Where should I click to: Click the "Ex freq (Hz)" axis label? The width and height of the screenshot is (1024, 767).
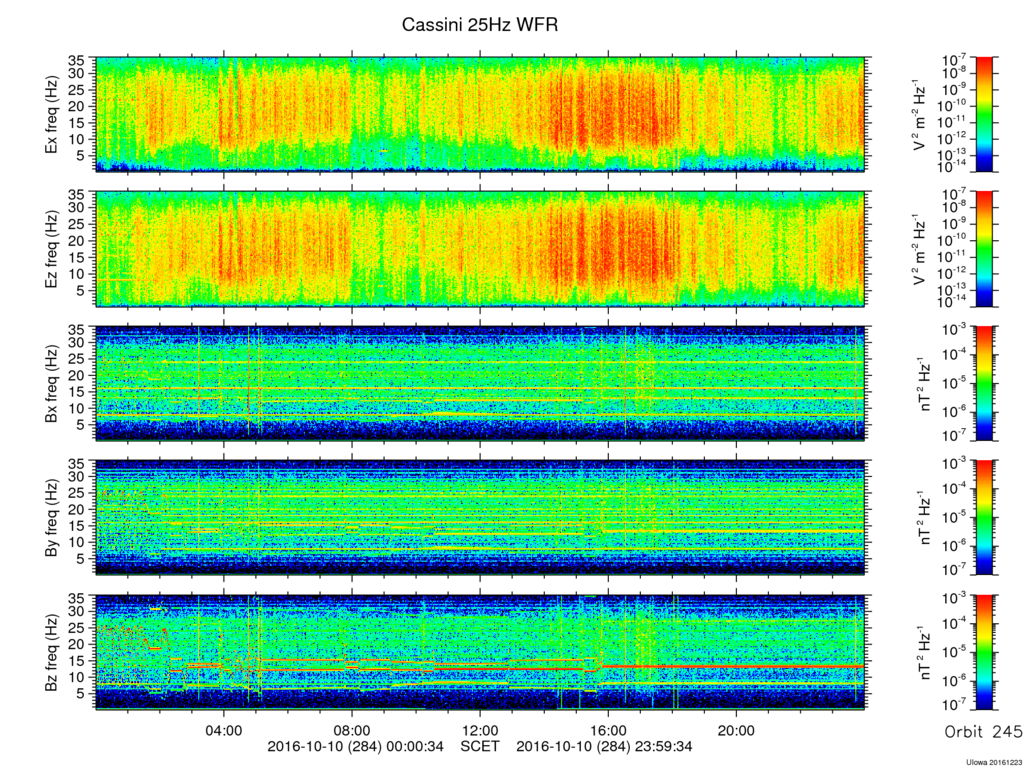(x=51, y=114)
